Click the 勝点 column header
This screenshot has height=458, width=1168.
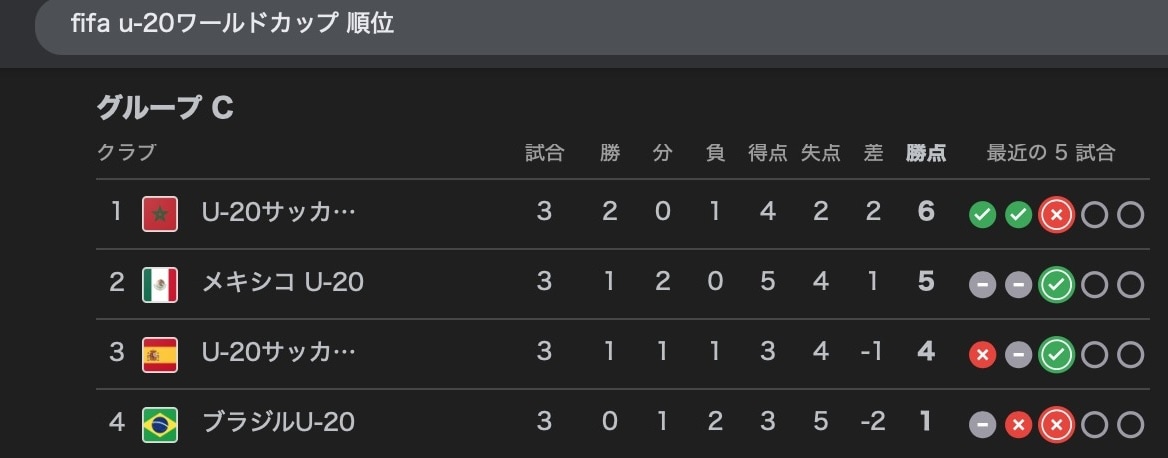(926, 154)
